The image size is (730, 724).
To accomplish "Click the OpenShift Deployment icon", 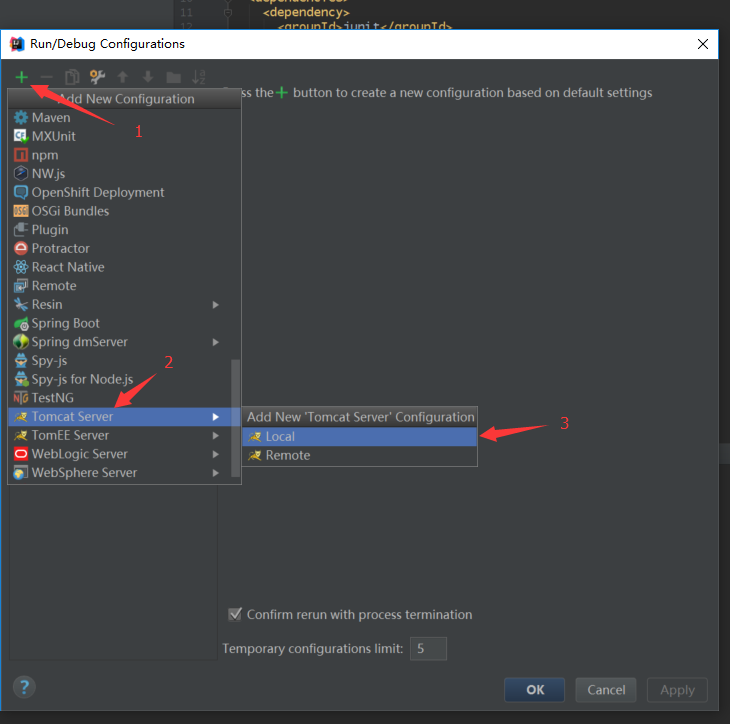I will [x=21, y=192].
